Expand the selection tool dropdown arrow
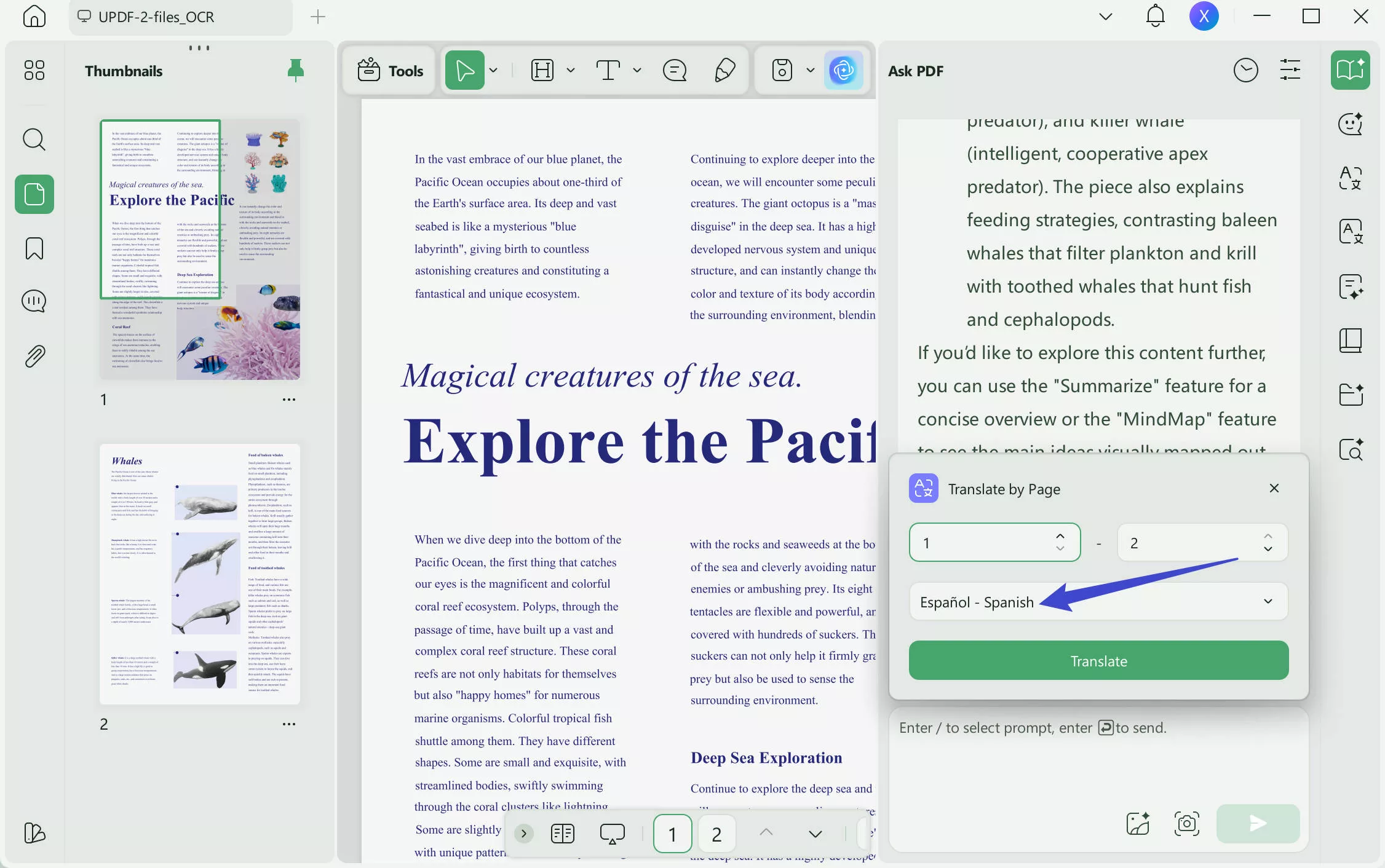1385x868 pixels. pos(493,70)
